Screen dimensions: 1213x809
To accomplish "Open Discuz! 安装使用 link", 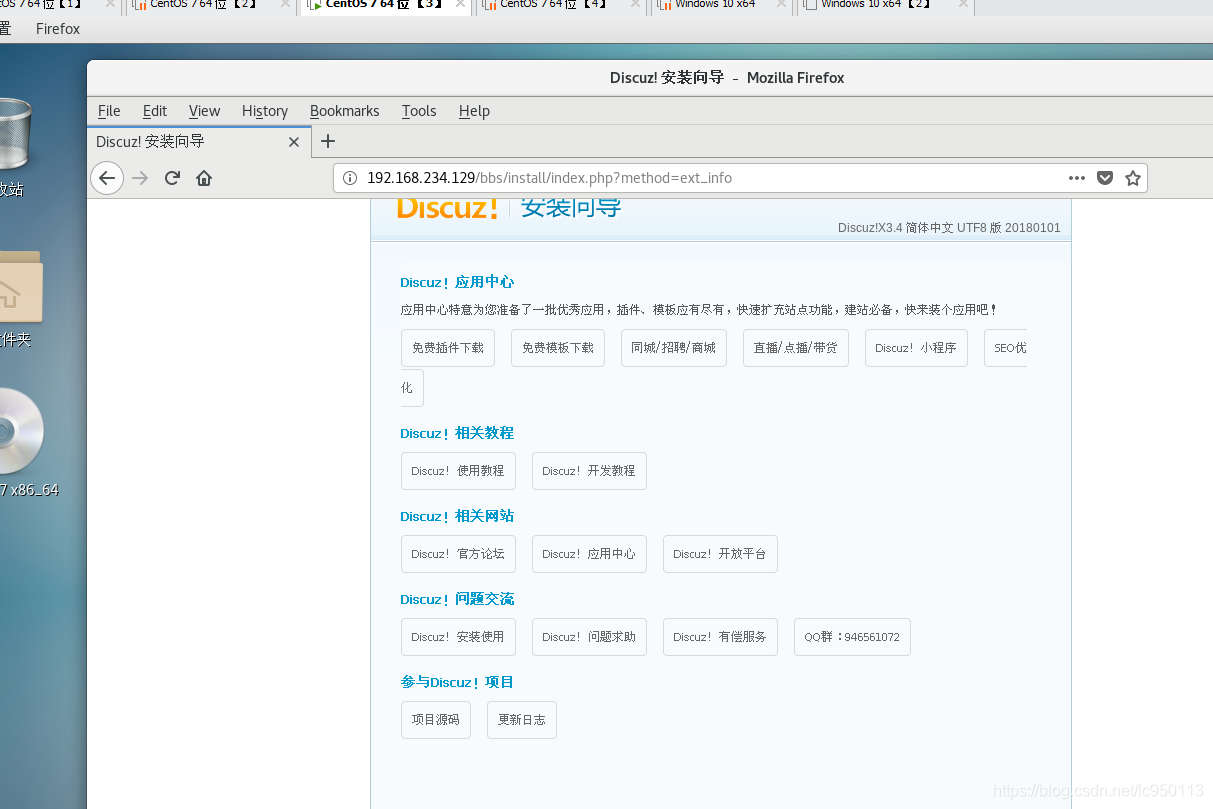I will pyautogui.click(x=458, y=637).
